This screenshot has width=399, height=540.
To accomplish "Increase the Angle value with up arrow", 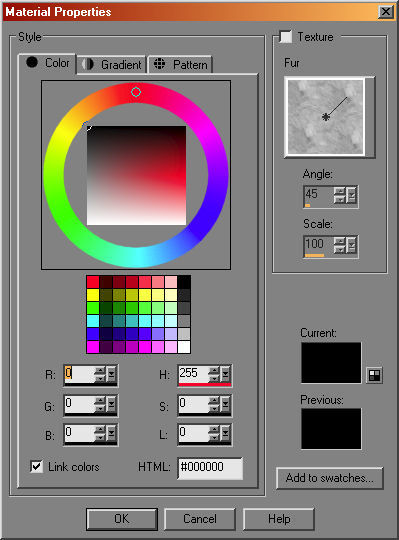I will [x=339, y=191].
